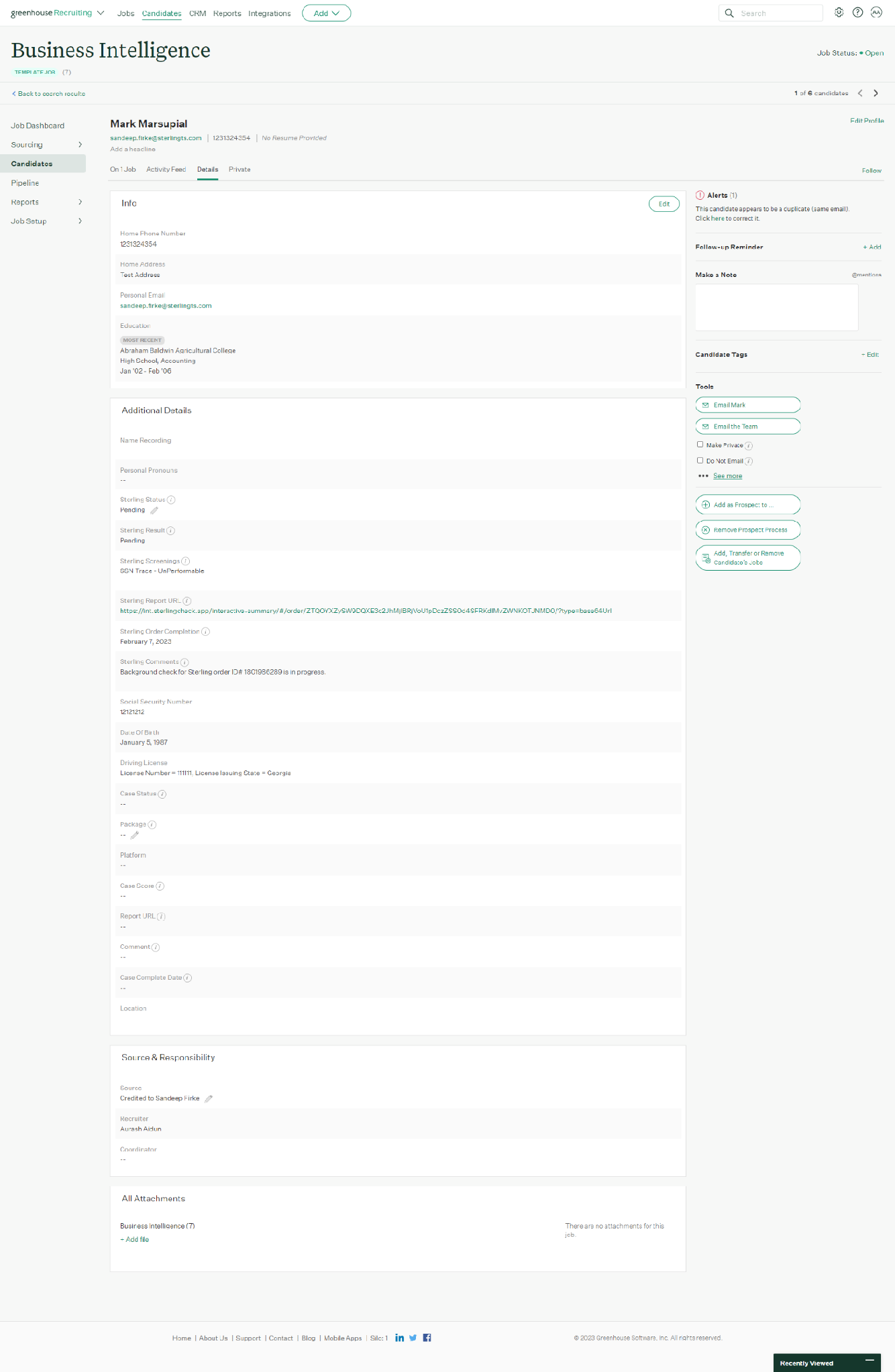Open LinkedIn icon in footer

400,1338
